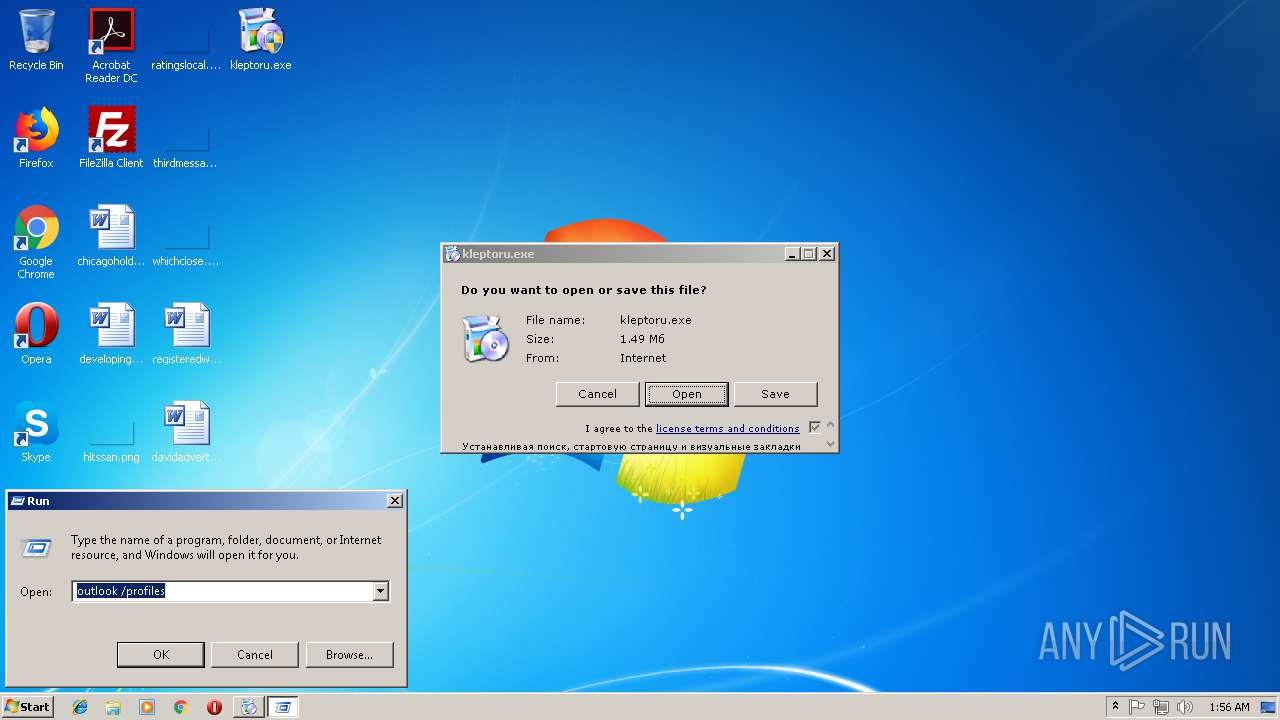
Task: Select the developing Word document
Action: [x=111, y=335]
